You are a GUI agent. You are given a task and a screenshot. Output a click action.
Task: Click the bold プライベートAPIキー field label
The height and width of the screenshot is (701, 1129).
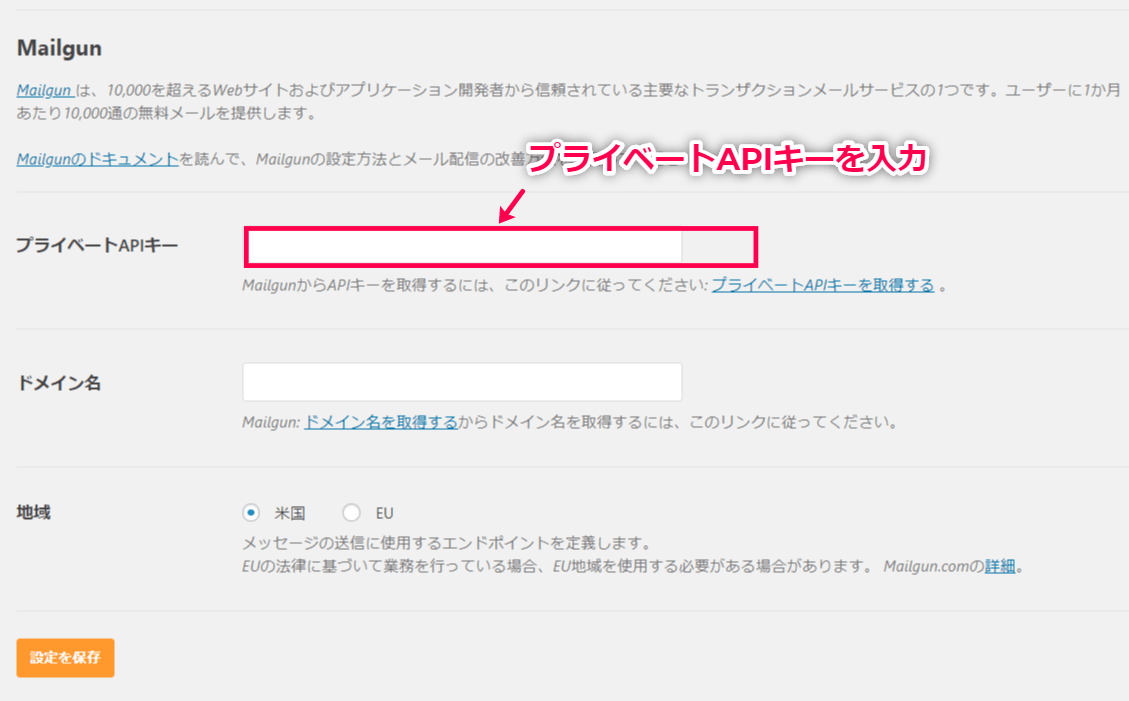(x=97, y=245)
